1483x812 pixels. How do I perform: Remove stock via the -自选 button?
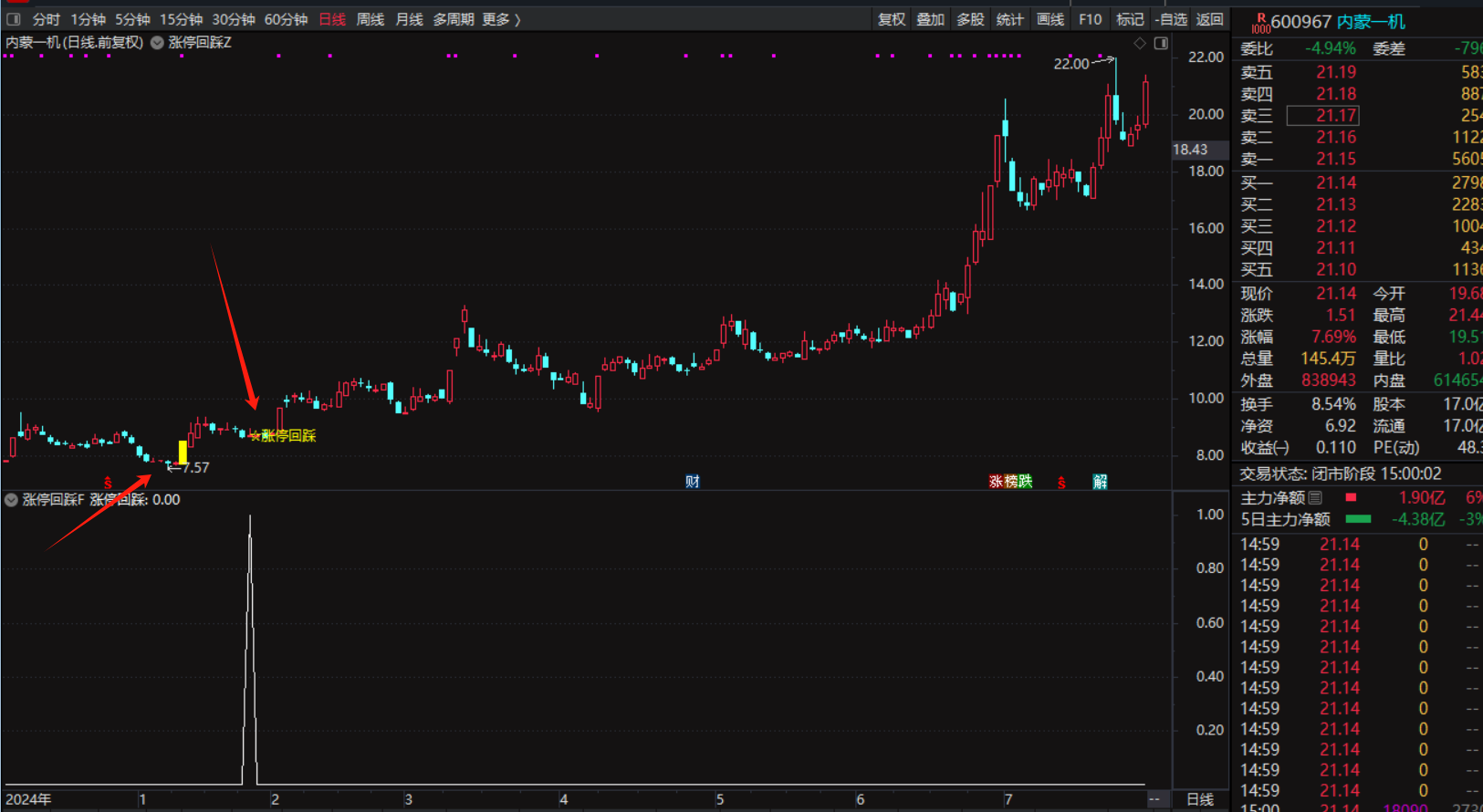(1171, 19)
